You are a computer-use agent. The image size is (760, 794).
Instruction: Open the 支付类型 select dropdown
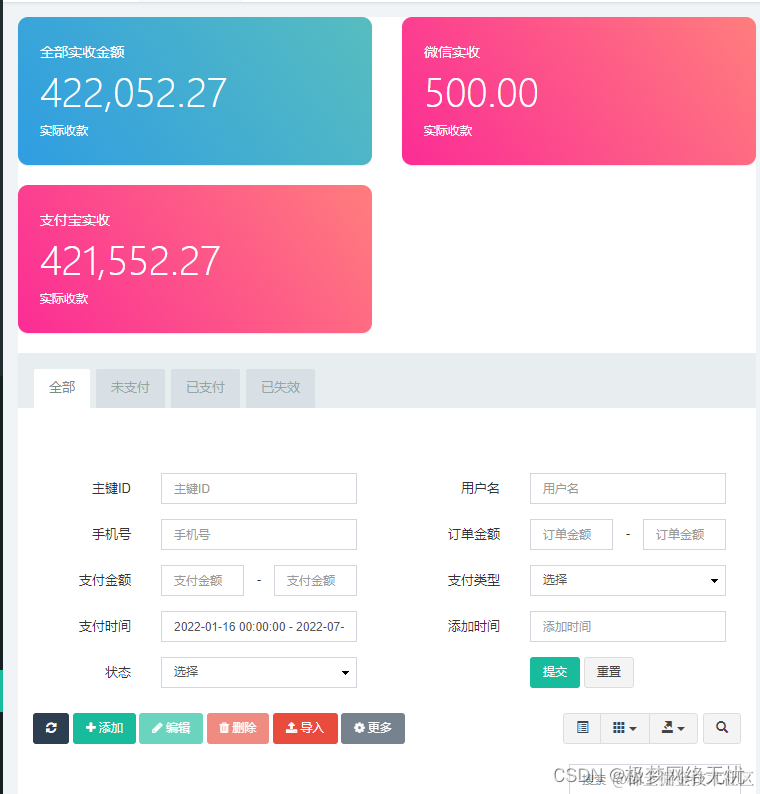click(628, 581)
